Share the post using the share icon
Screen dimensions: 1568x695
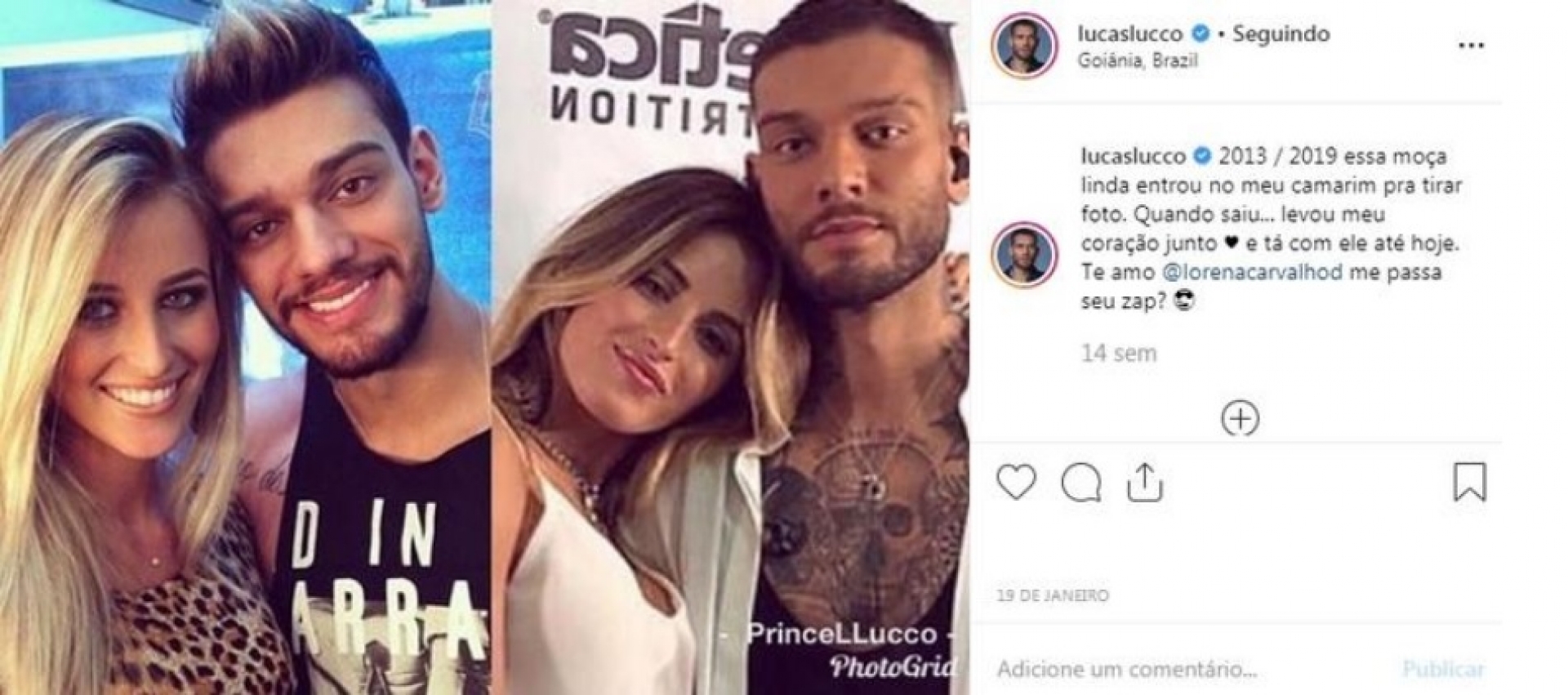click(1144, 481)
